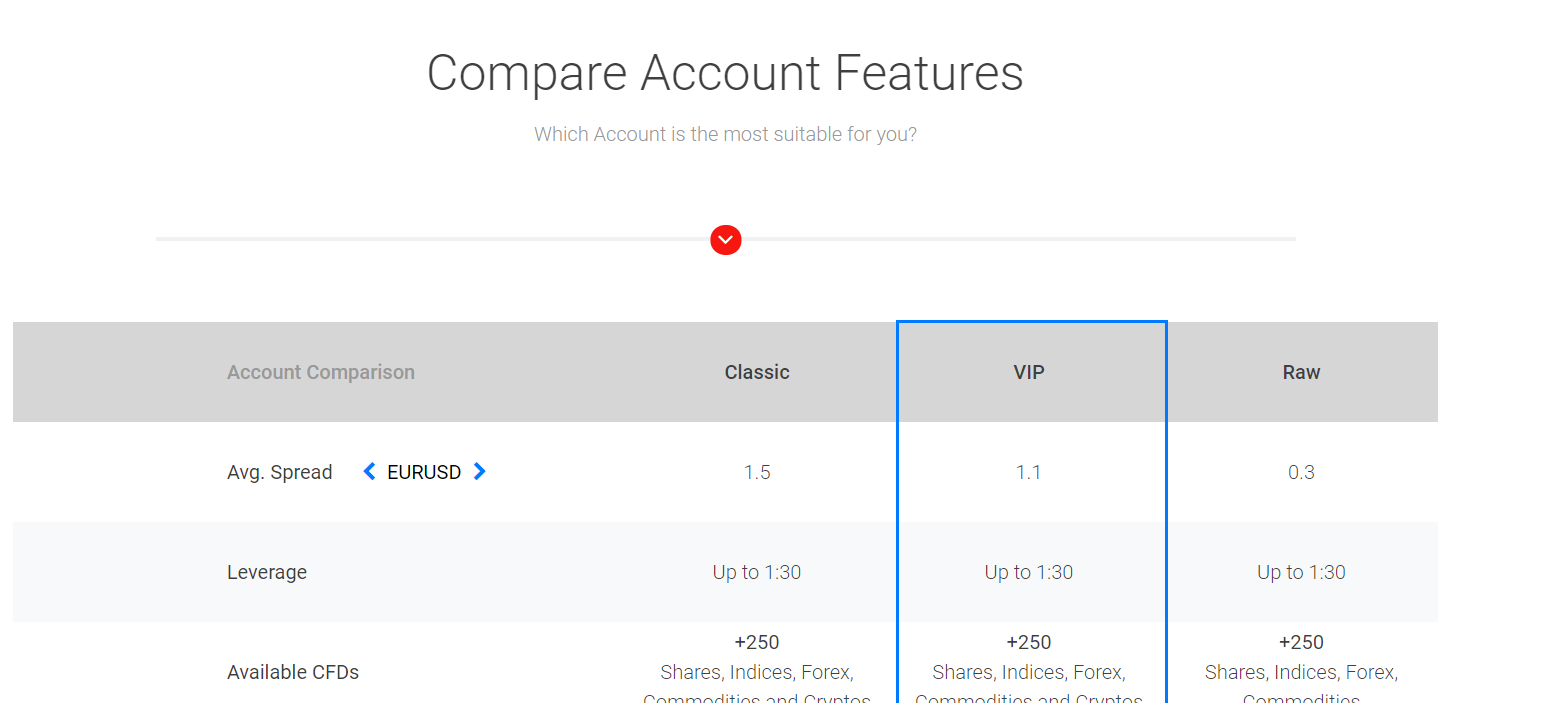Screen dimensions: 1547x703
Task: Click the VIP '+250' available CFDs value
Action: [x=1028, y=642]
